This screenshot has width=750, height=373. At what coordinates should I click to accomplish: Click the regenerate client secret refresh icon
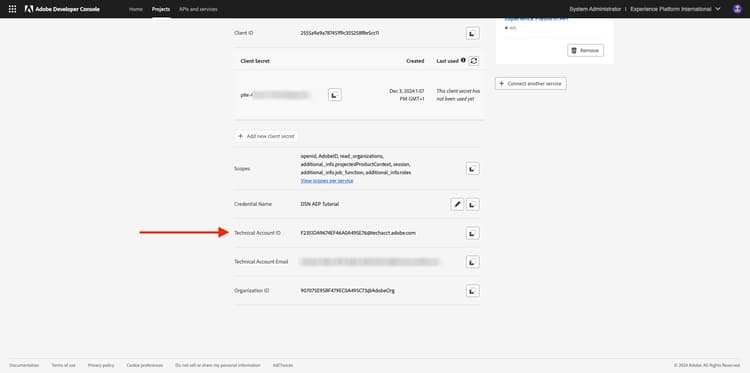tap(474, 61)
